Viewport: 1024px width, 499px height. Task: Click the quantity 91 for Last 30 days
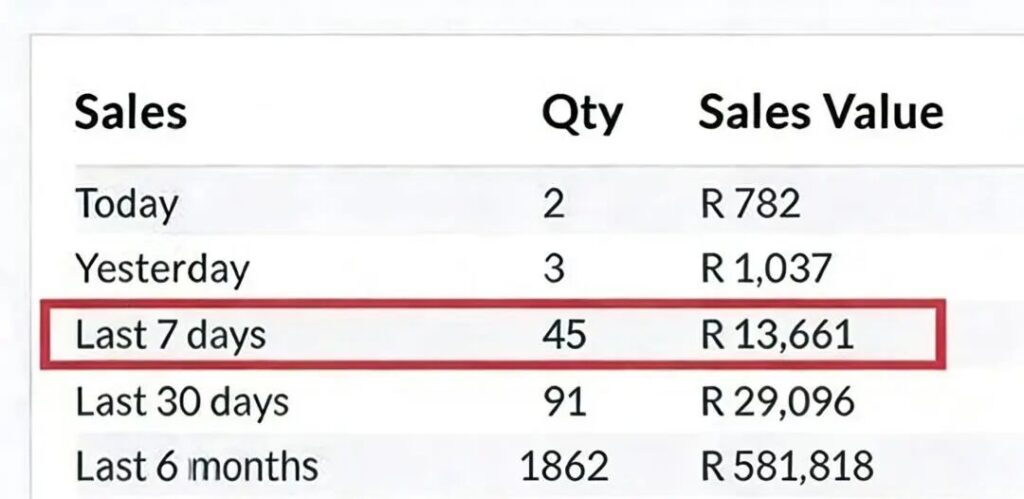pos(564,402)
